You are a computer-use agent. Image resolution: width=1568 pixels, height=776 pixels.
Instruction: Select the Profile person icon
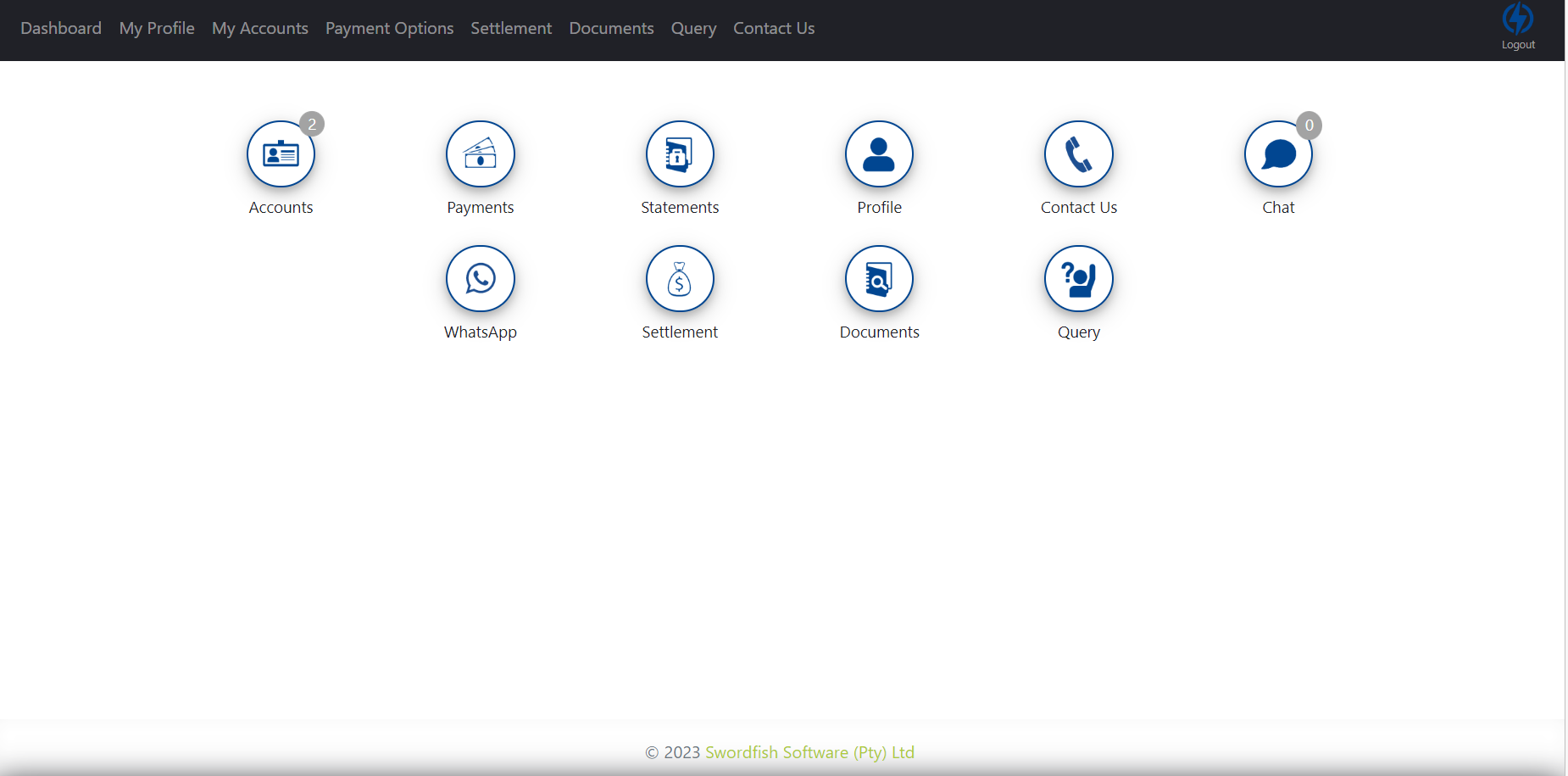(x=879, y=154)
